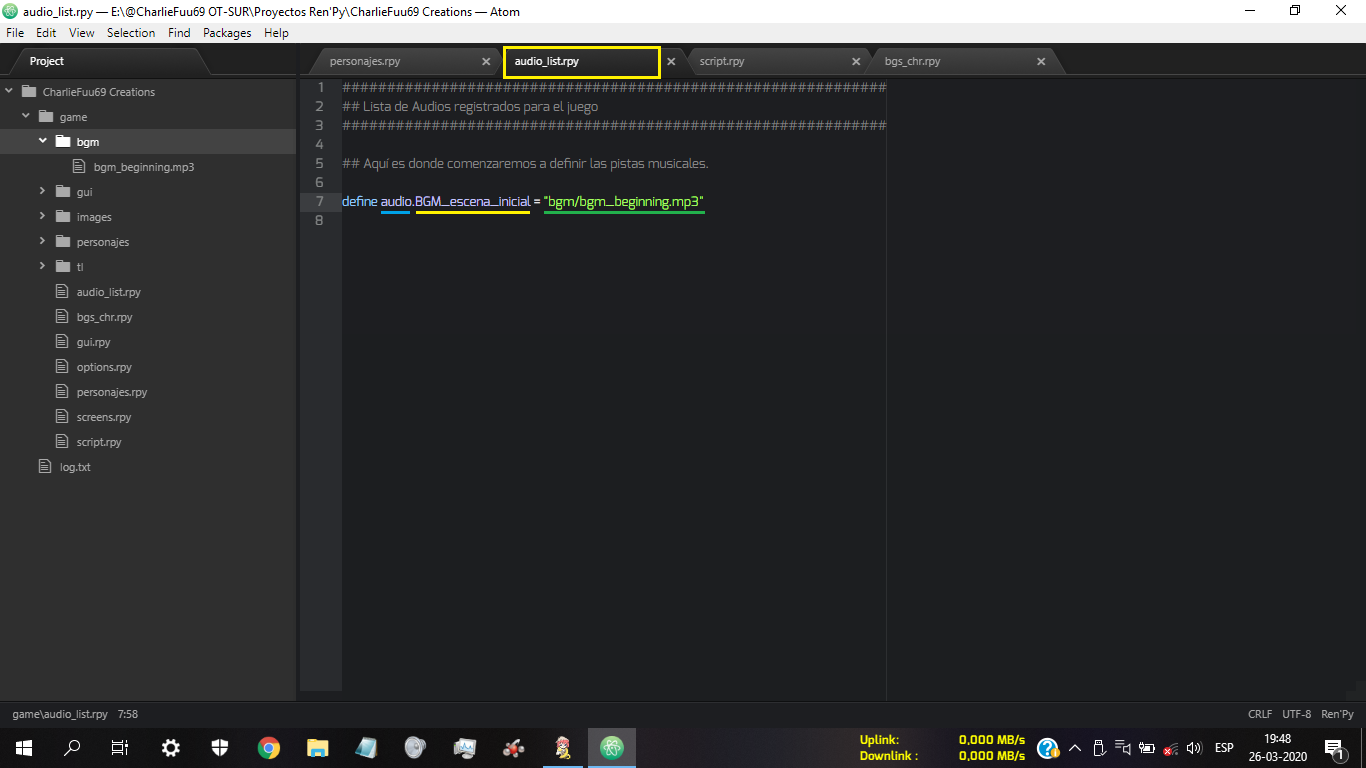Viewport: 1366px width, 768px height.
Task: Click the Ren'Py grammar selector
Action: (1337, 715)
